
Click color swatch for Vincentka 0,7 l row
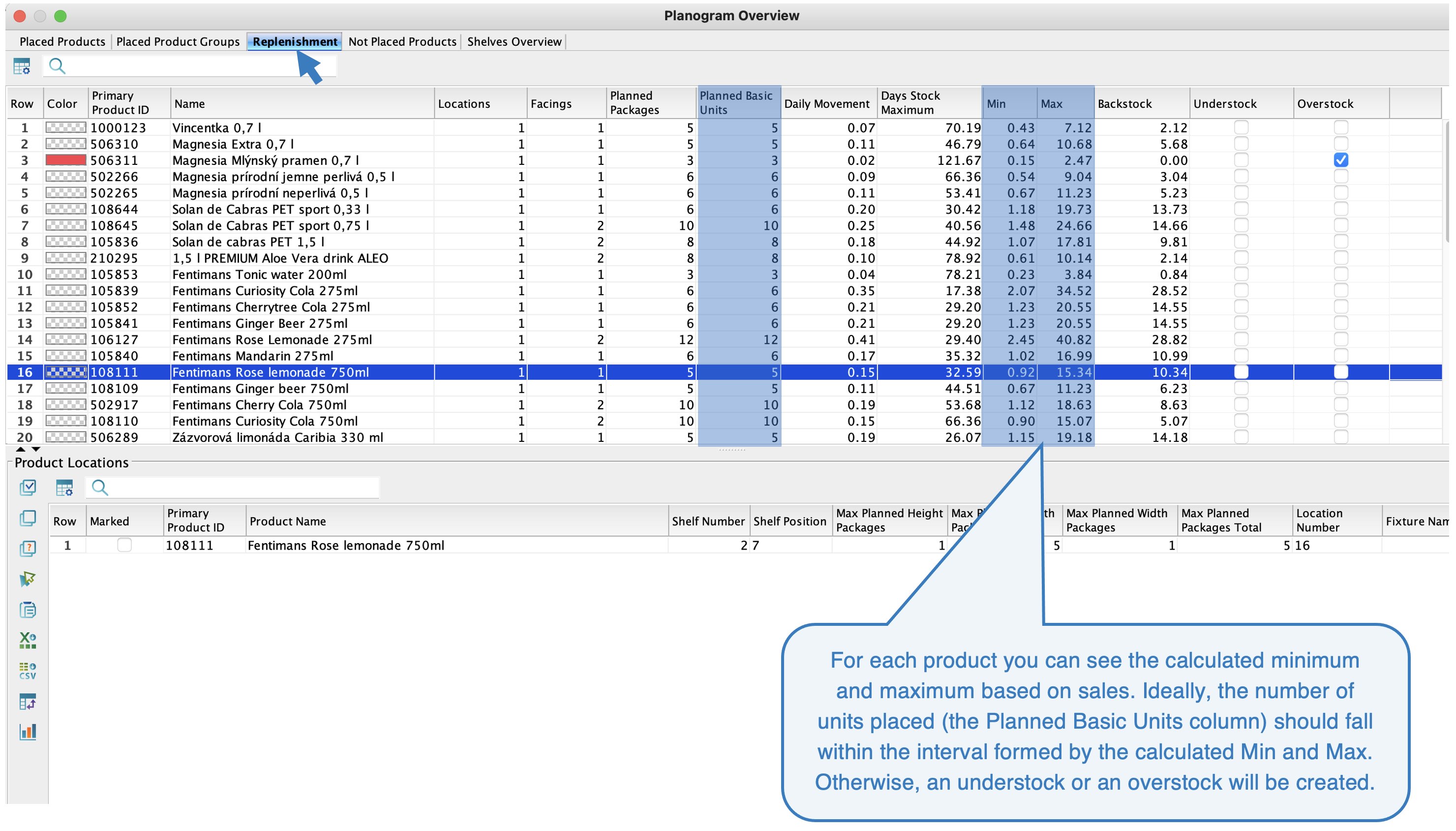(x=65, y=127)
